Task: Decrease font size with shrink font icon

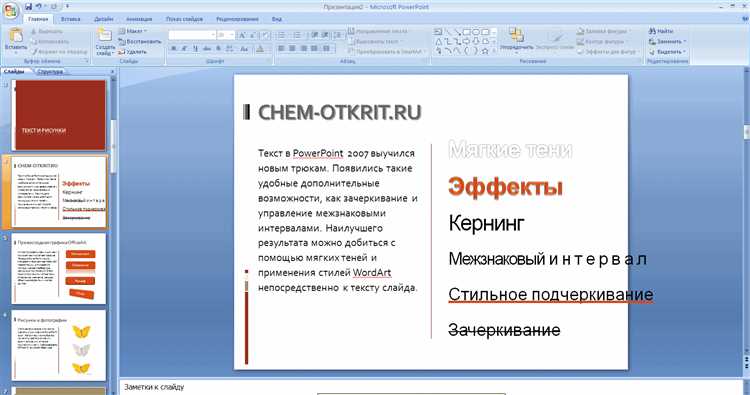Action: tap(254, 35)
